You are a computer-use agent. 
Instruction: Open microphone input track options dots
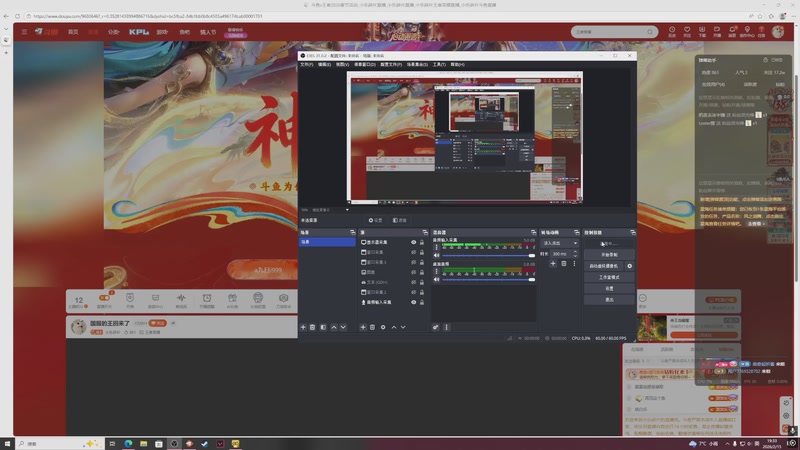(436, 247)
